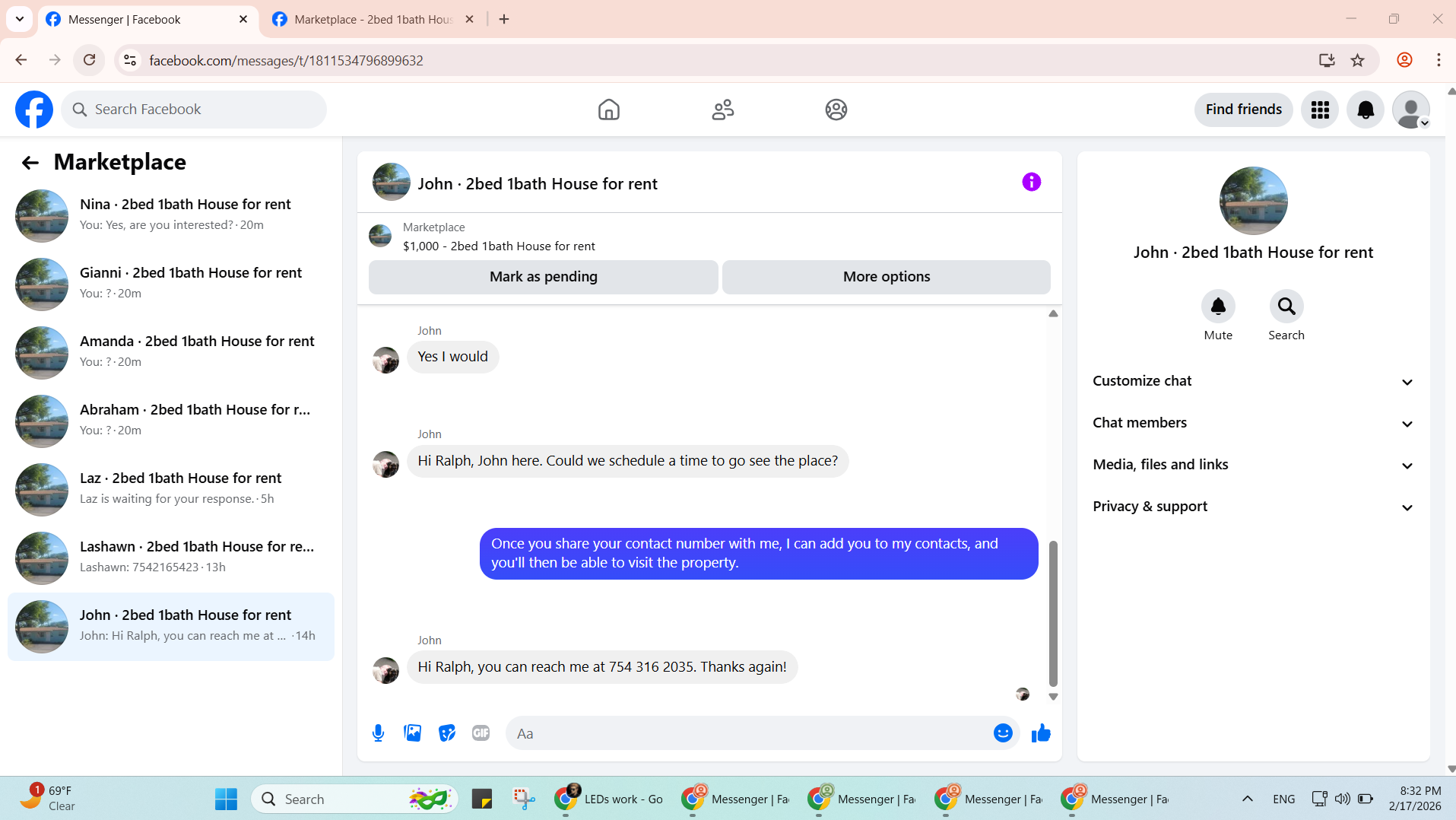Open Chrome profile icon

(x=1404, y=60)
